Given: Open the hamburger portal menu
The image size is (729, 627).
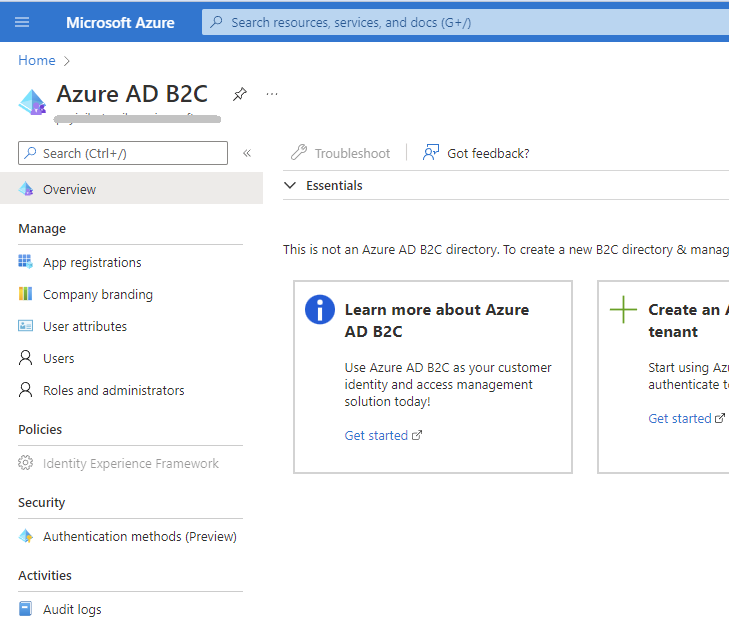Looking at the screenshot, I should (22, 22).
